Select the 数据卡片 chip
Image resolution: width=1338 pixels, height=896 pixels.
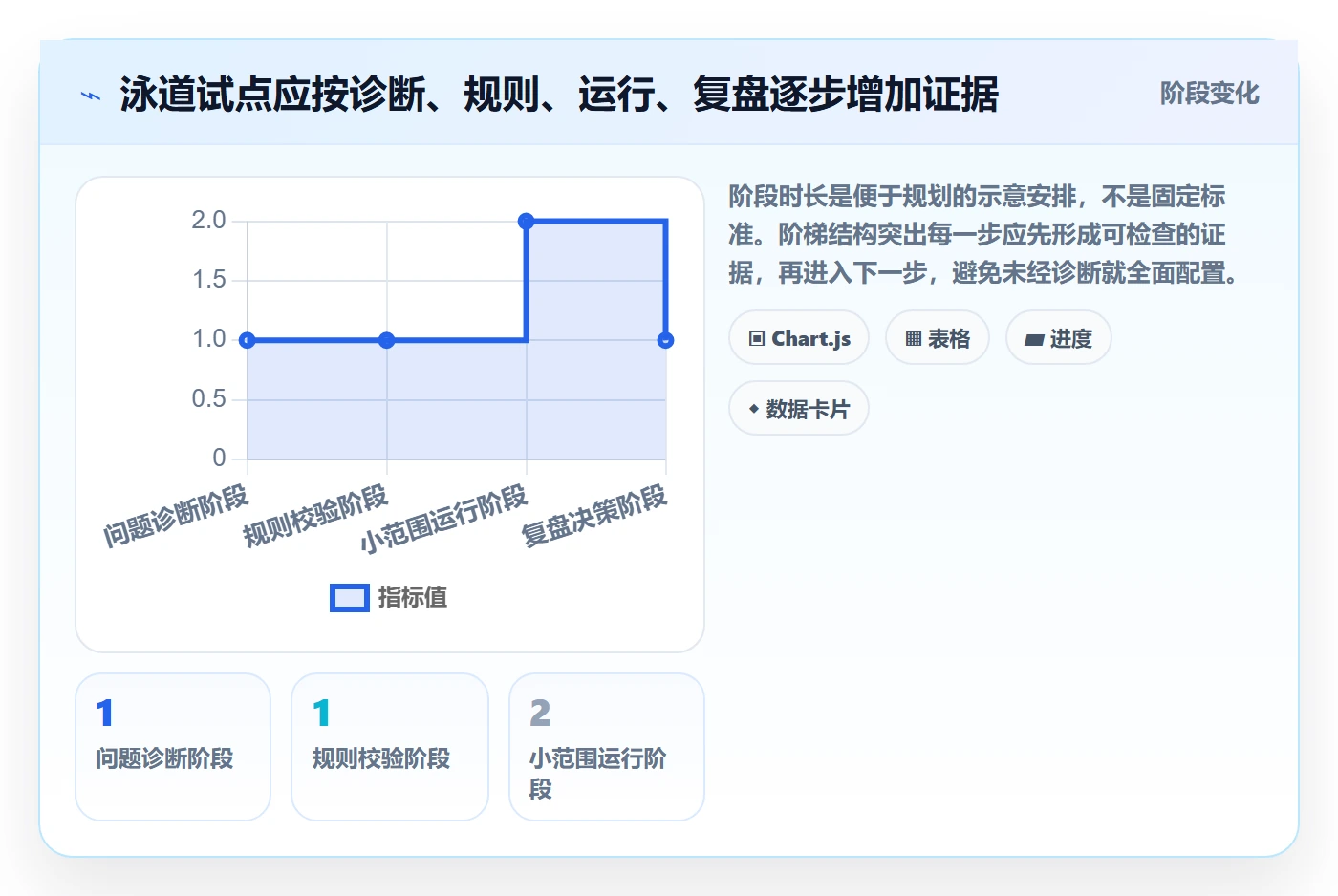click(799, 408)
